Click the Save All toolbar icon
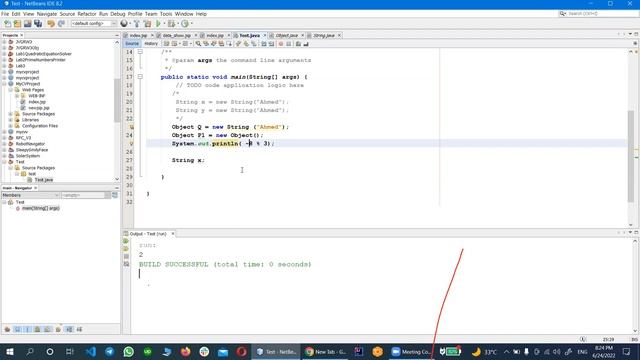The image size is (640, 360). [x=38, y=24]
